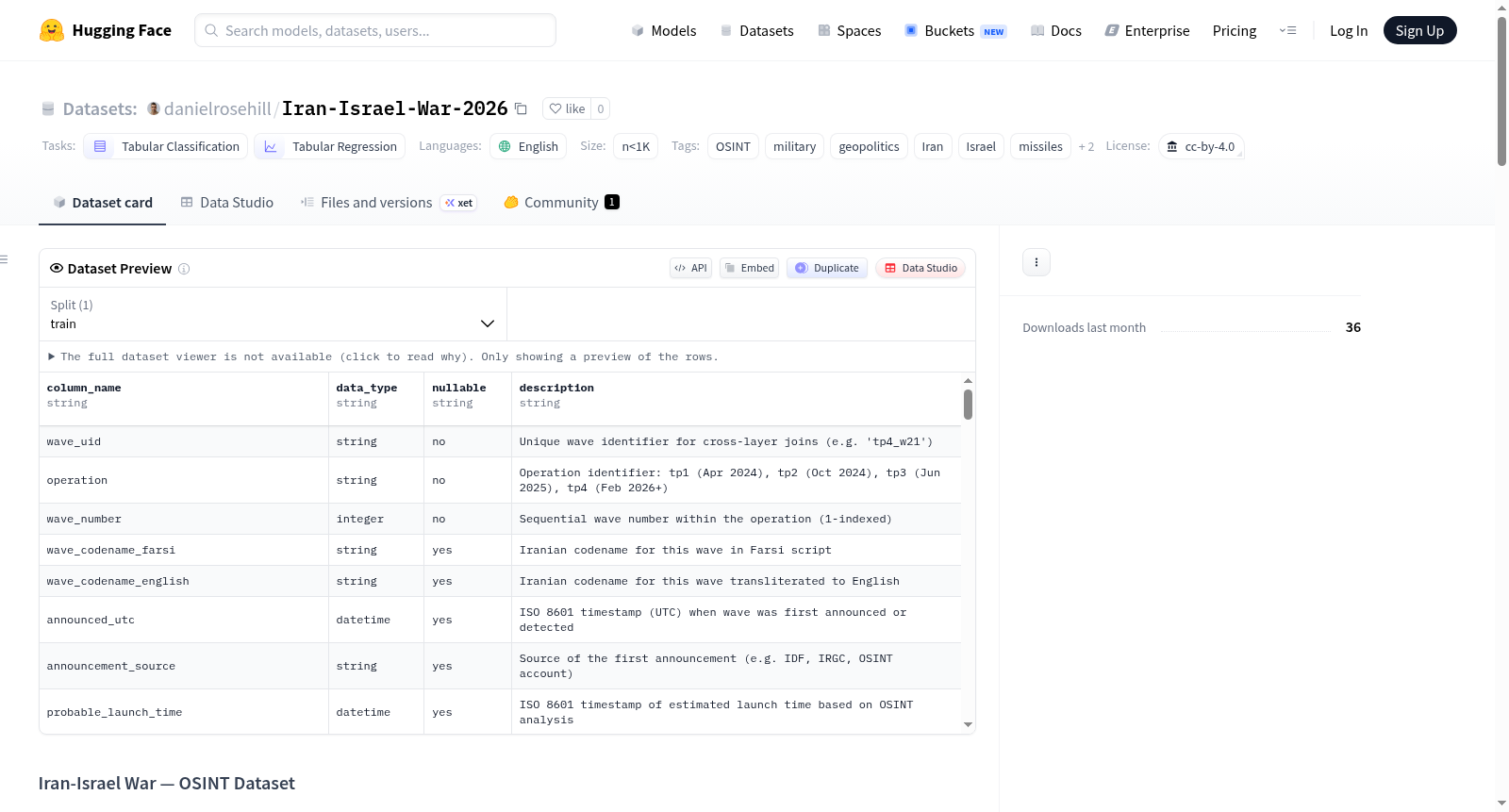Click the API button in Dataset Preview
This screenshot has width=1509, height=812.
coord(690,268)
